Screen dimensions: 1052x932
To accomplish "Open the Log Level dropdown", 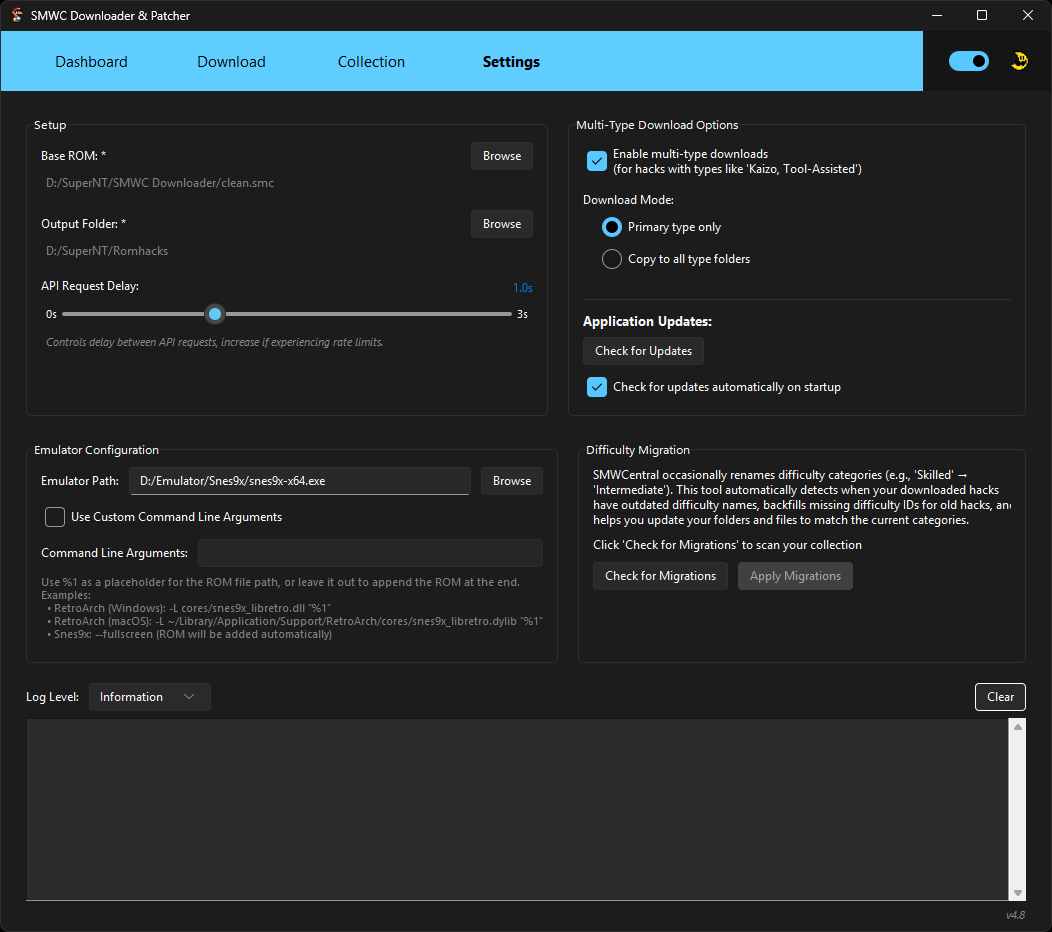I will tap(149, 696).
